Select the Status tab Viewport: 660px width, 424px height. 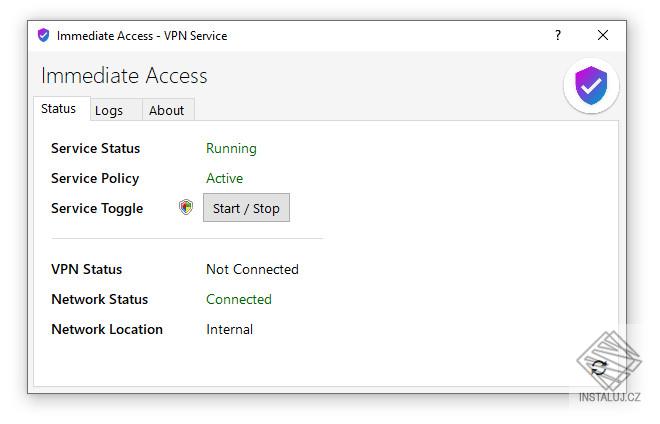(x=59, y=109)
